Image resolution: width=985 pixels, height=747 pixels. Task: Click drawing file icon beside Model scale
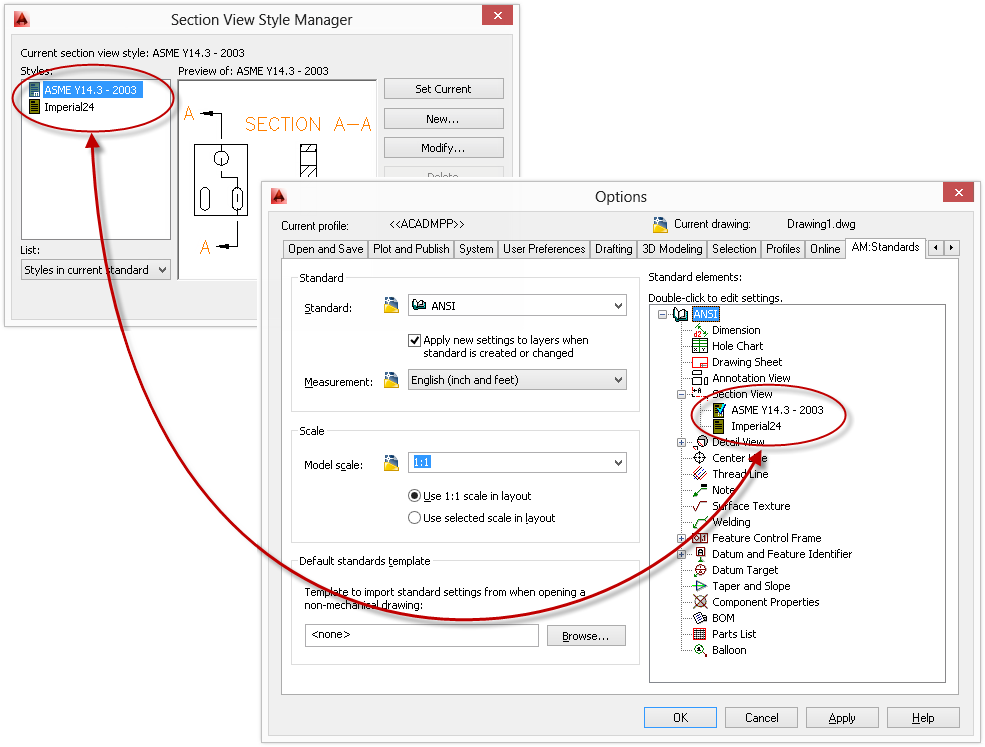[x=391, y=463]
